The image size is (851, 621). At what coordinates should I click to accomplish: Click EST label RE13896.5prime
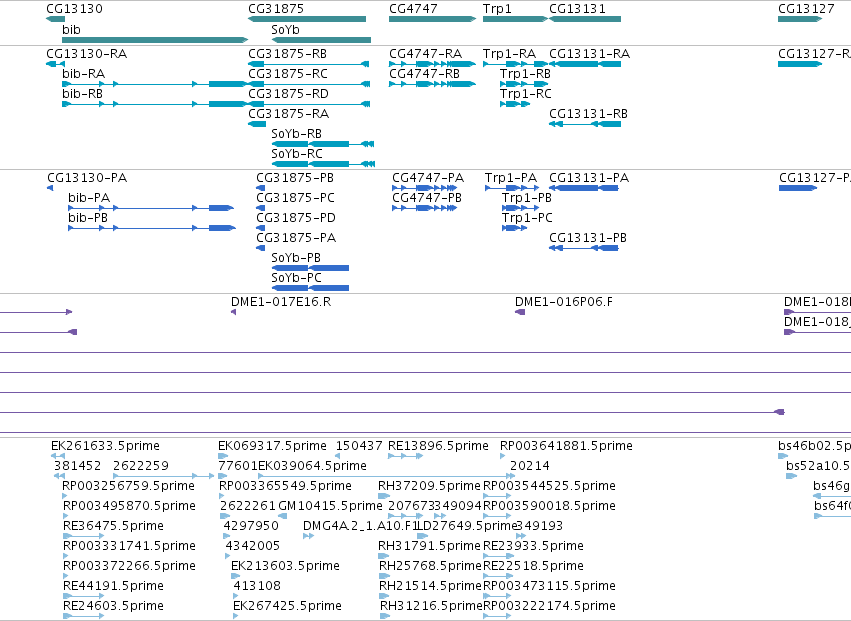point(439,446)
